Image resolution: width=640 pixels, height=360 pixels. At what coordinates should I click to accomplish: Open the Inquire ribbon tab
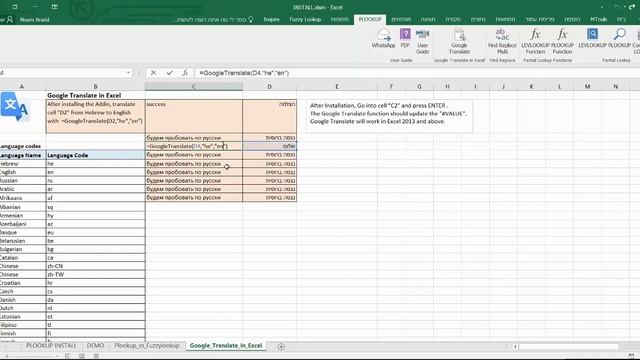[271, 19]
